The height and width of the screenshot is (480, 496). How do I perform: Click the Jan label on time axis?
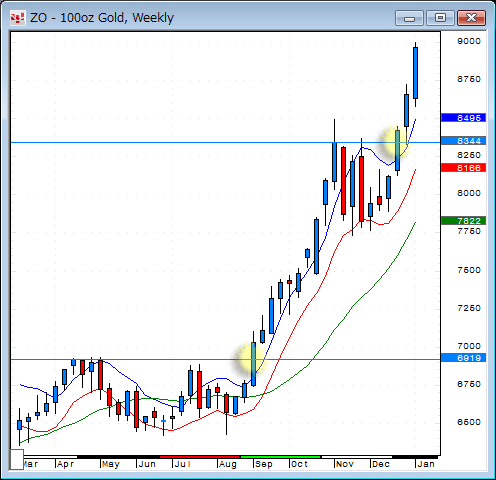(x=426, y=464)
